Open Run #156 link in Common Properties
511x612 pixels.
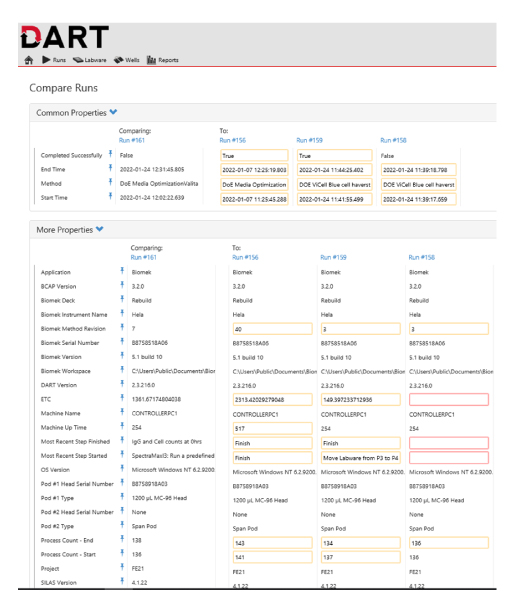coord(233,140)
